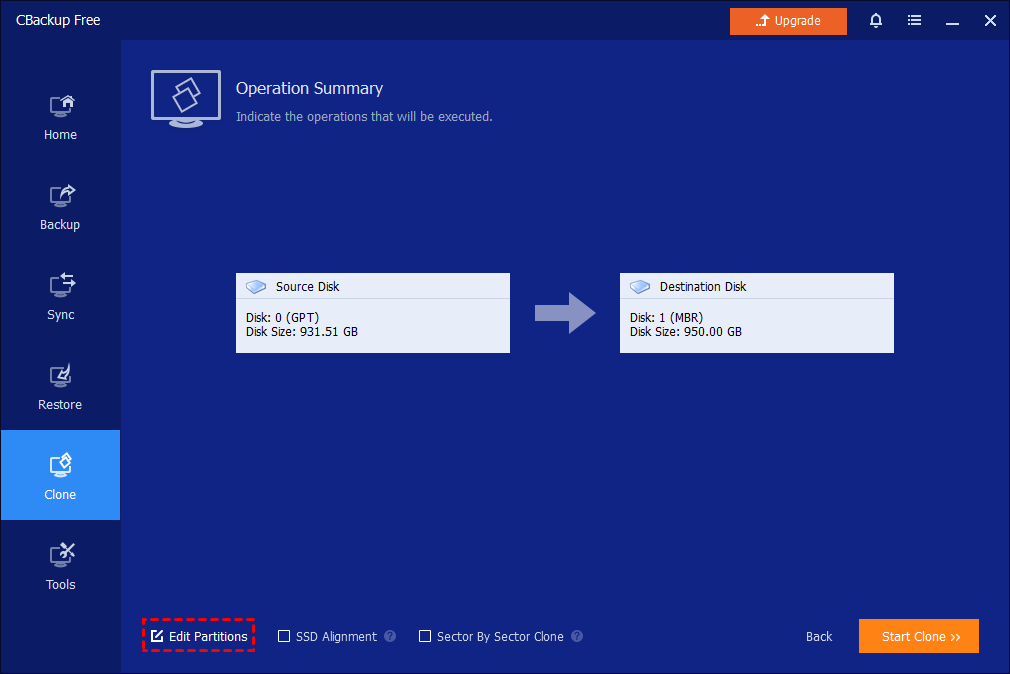Minimize the CBackup window

tap(952, 20)
